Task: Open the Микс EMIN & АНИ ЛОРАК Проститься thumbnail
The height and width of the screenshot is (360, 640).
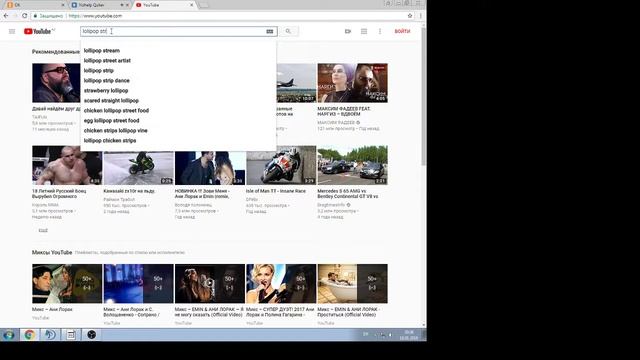Action: point(353,284)
